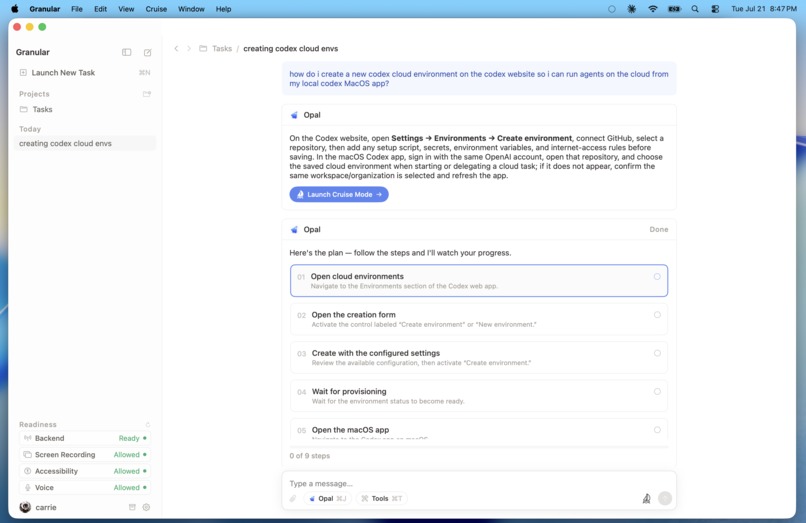Click Launch Cruise Mode button
Viewport: 806px width, 523px height.
point(339,194)
